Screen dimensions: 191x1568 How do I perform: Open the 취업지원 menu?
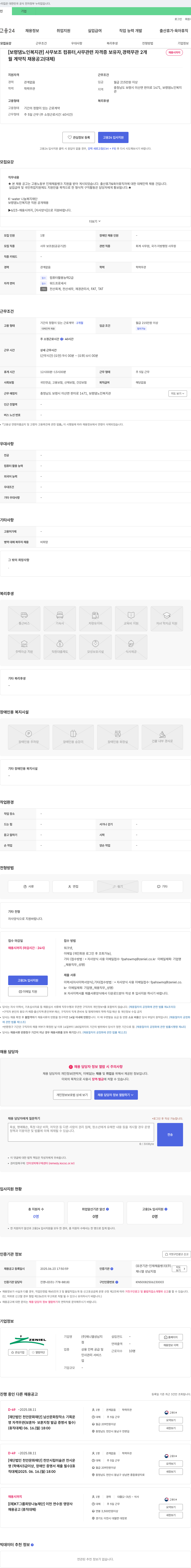pyautogui.click(x=64, y=31)
